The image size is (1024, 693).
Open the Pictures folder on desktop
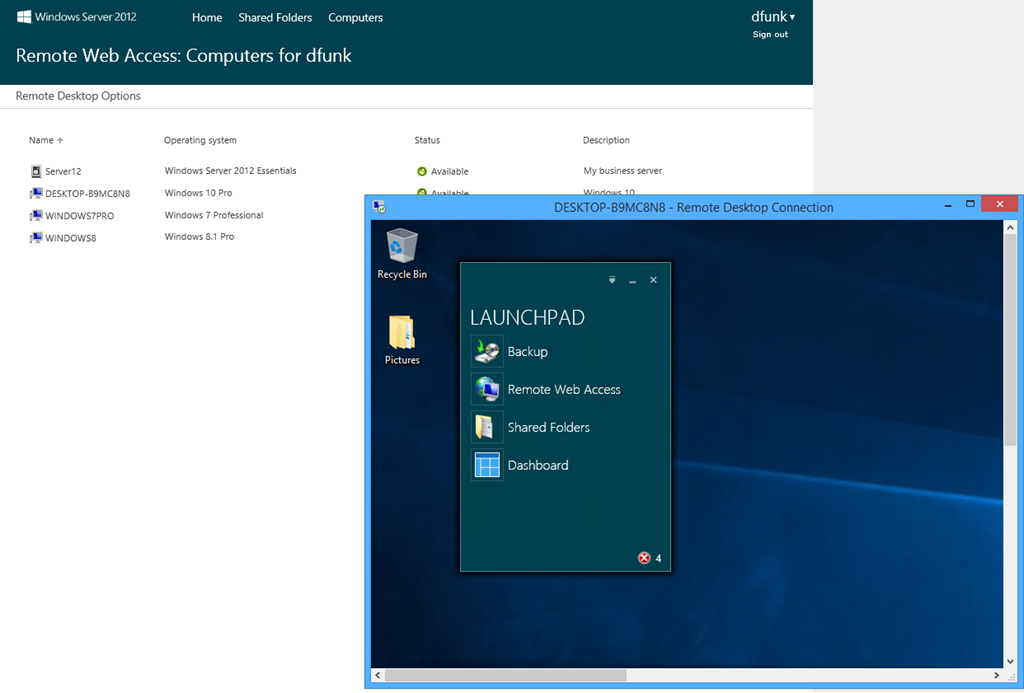pyautogui.click(x=402, y=333)
